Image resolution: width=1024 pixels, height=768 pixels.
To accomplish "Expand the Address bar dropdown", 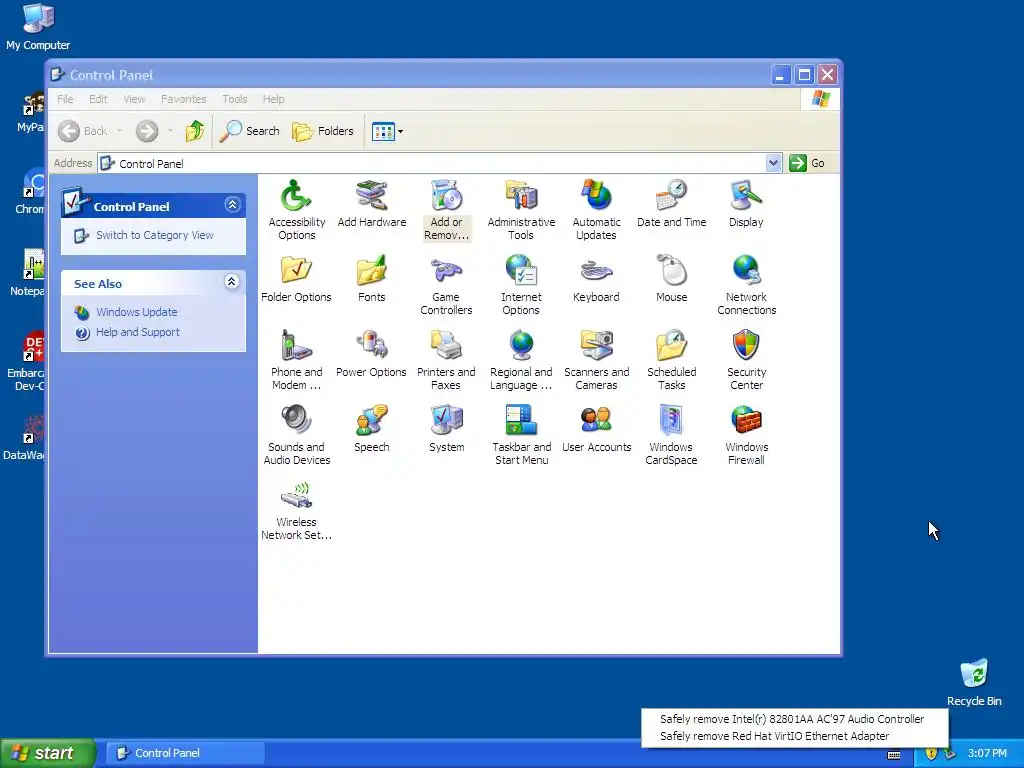I will pos(773,163).
